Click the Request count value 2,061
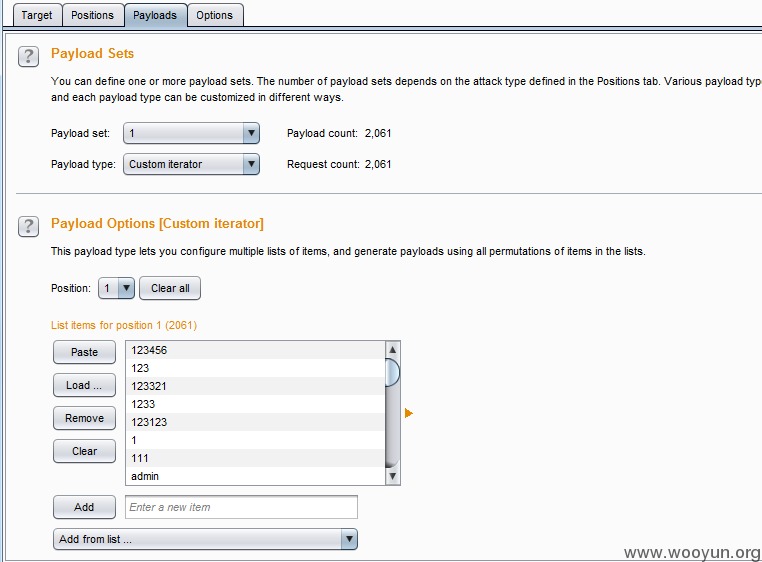 tap(378, 164)
